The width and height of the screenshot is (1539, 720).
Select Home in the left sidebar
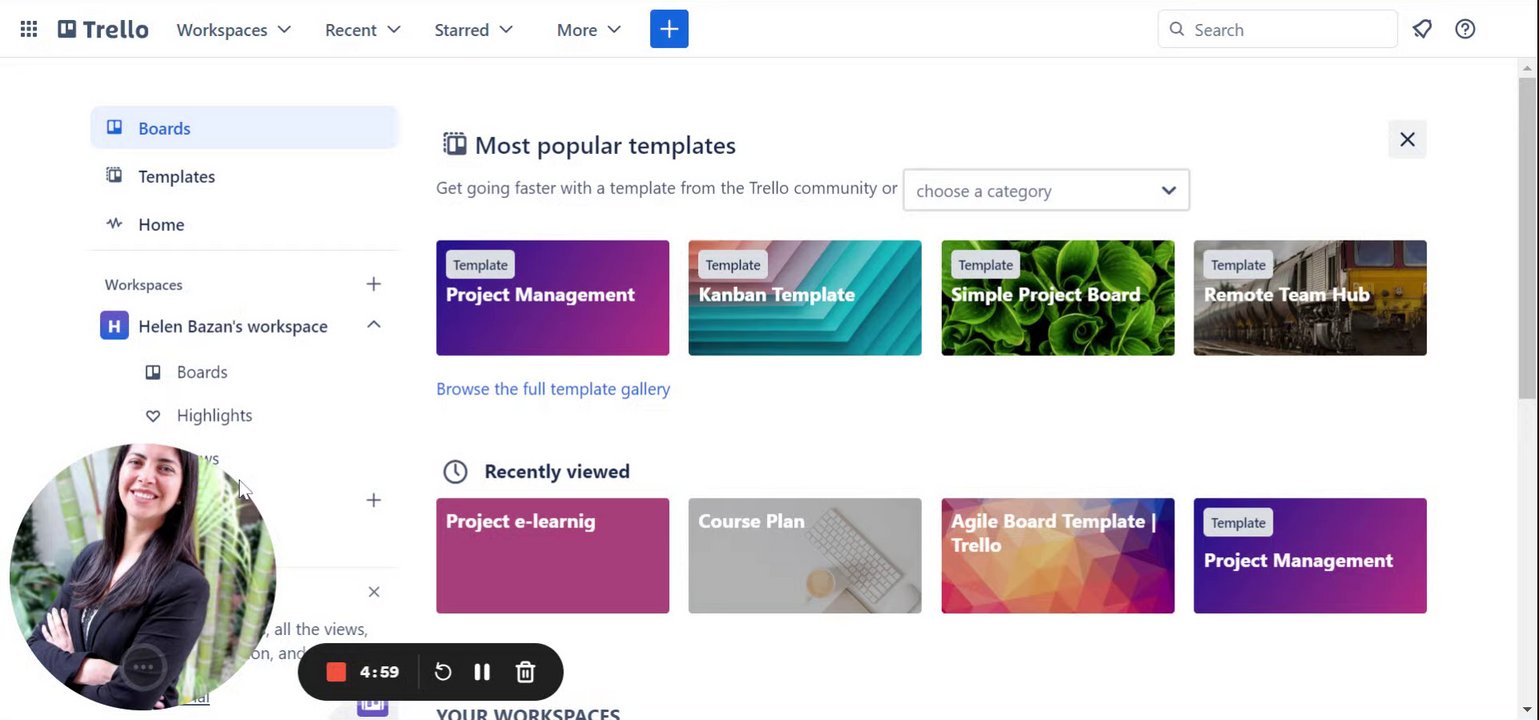[x=244, y=224]
